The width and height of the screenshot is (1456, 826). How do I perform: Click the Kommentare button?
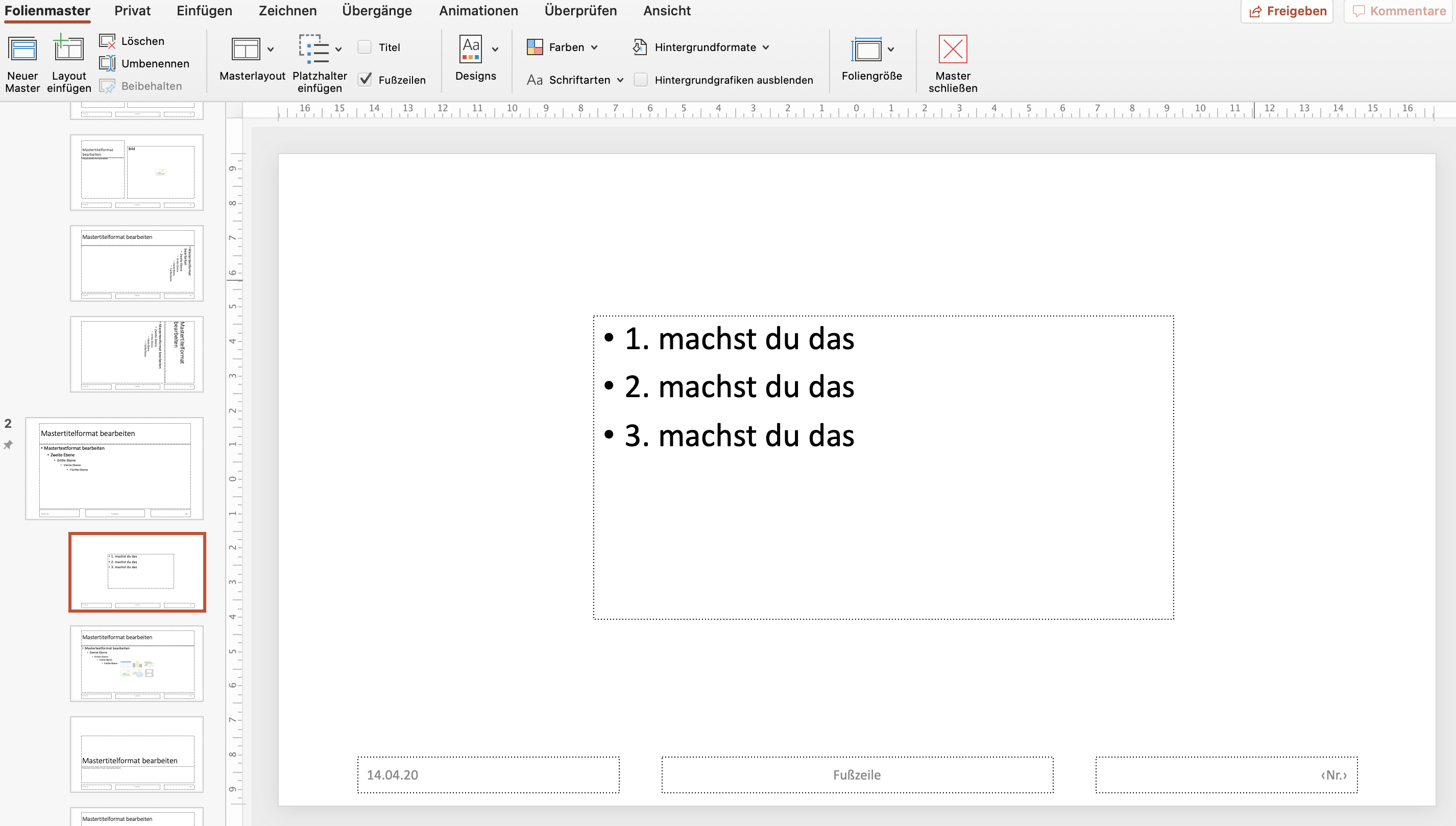point(1398,11)
